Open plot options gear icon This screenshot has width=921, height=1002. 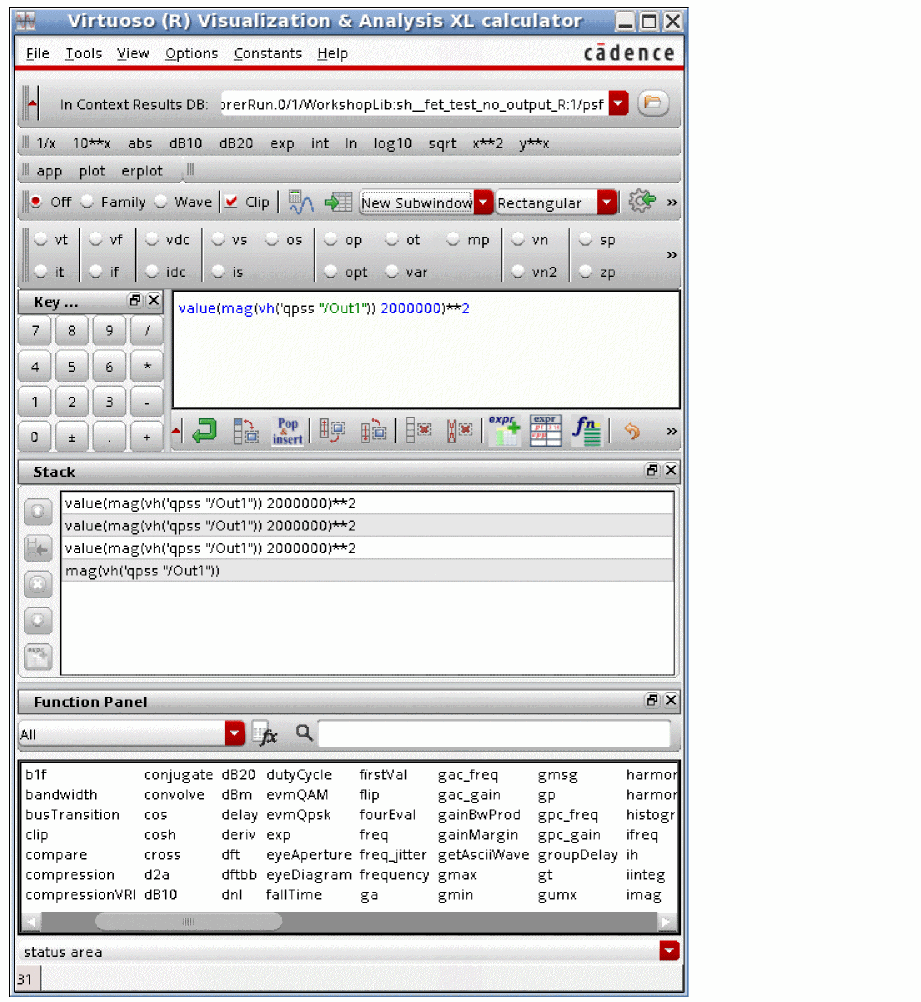(642, 201)
